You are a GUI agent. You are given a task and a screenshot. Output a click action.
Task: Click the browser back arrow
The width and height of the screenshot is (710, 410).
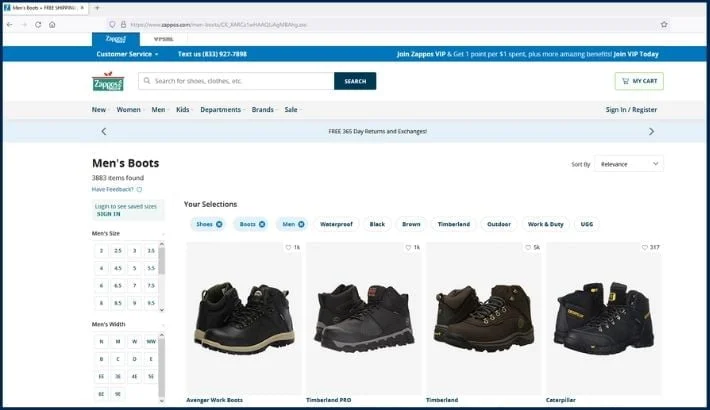coord(10,24)
